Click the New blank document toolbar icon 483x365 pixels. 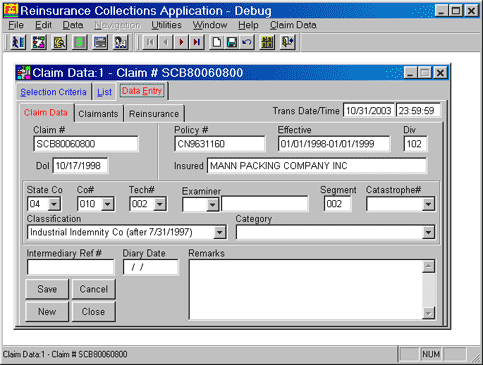[x=217, y=42]
